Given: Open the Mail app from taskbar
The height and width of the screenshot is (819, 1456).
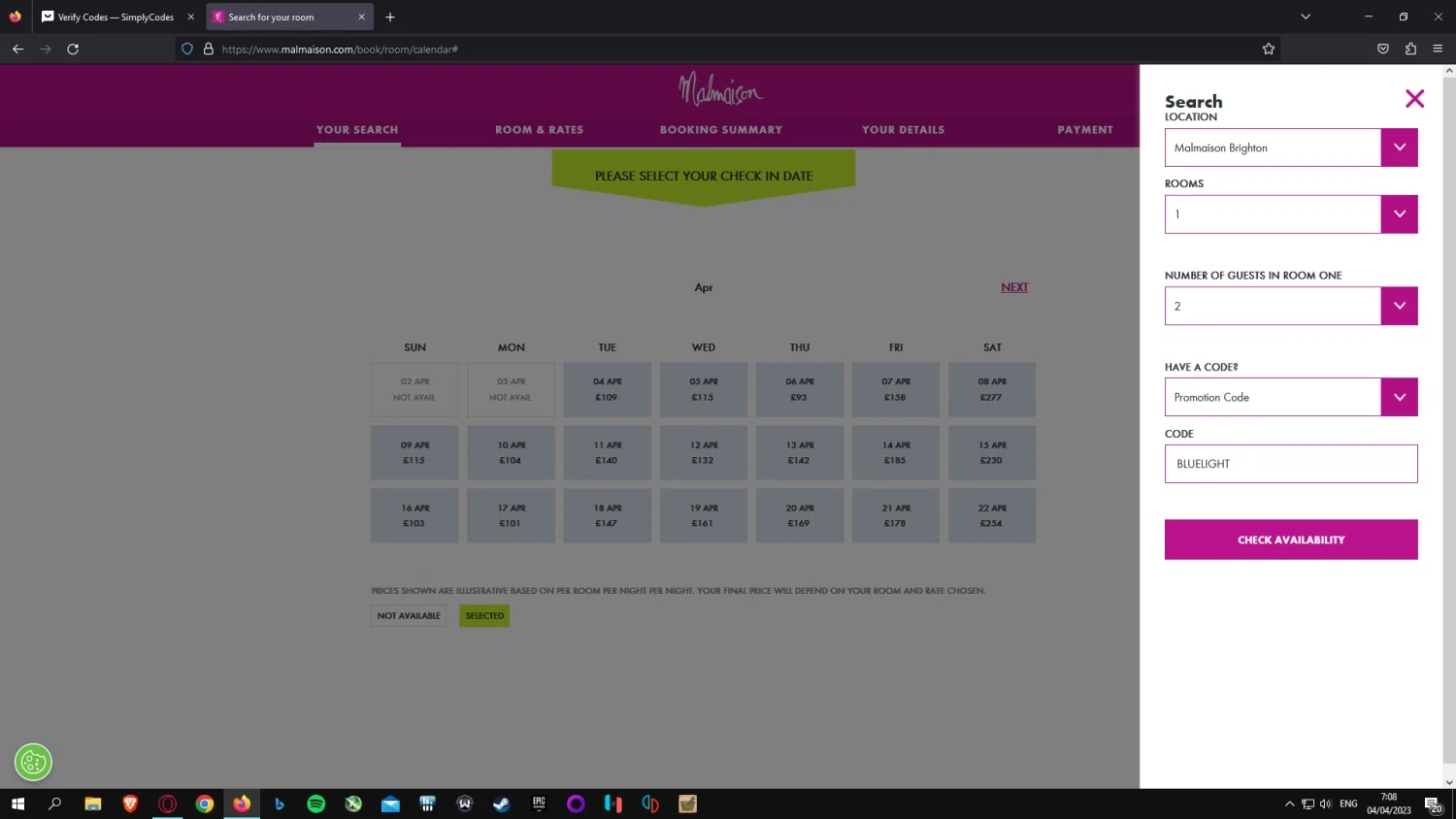Looking at the screenshot, I should (x=390, y=803).
